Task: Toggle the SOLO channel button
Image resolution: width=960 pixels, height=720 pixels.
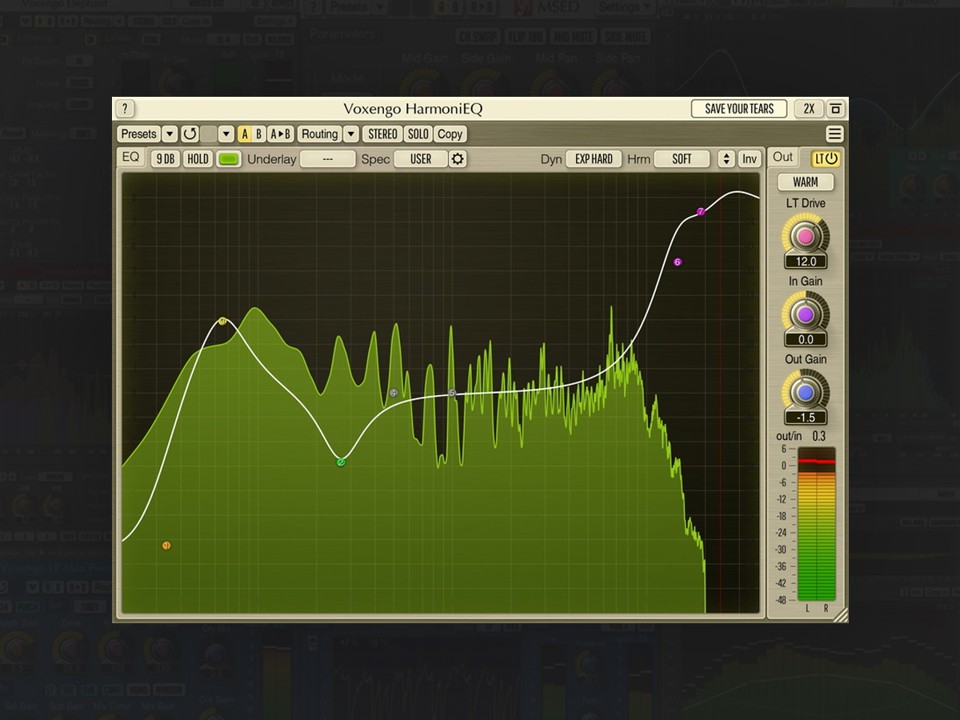Action: [418, 134]
